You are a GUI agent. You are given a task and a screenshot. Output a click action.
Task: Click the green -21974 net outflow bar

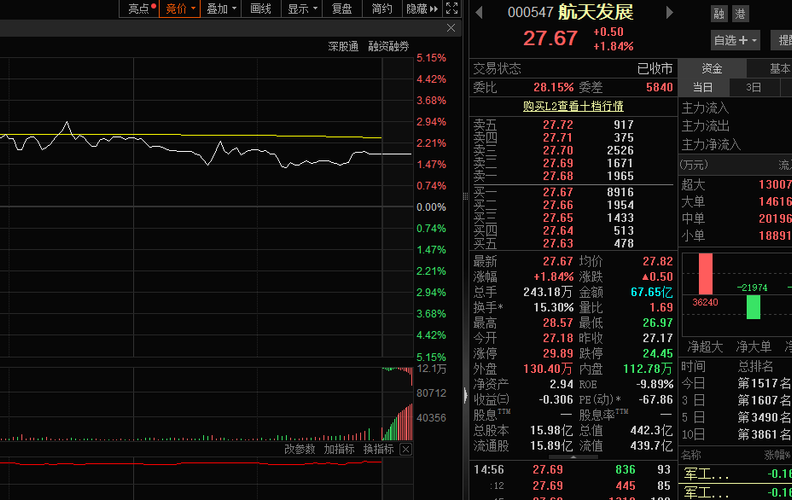pos(753,307)
